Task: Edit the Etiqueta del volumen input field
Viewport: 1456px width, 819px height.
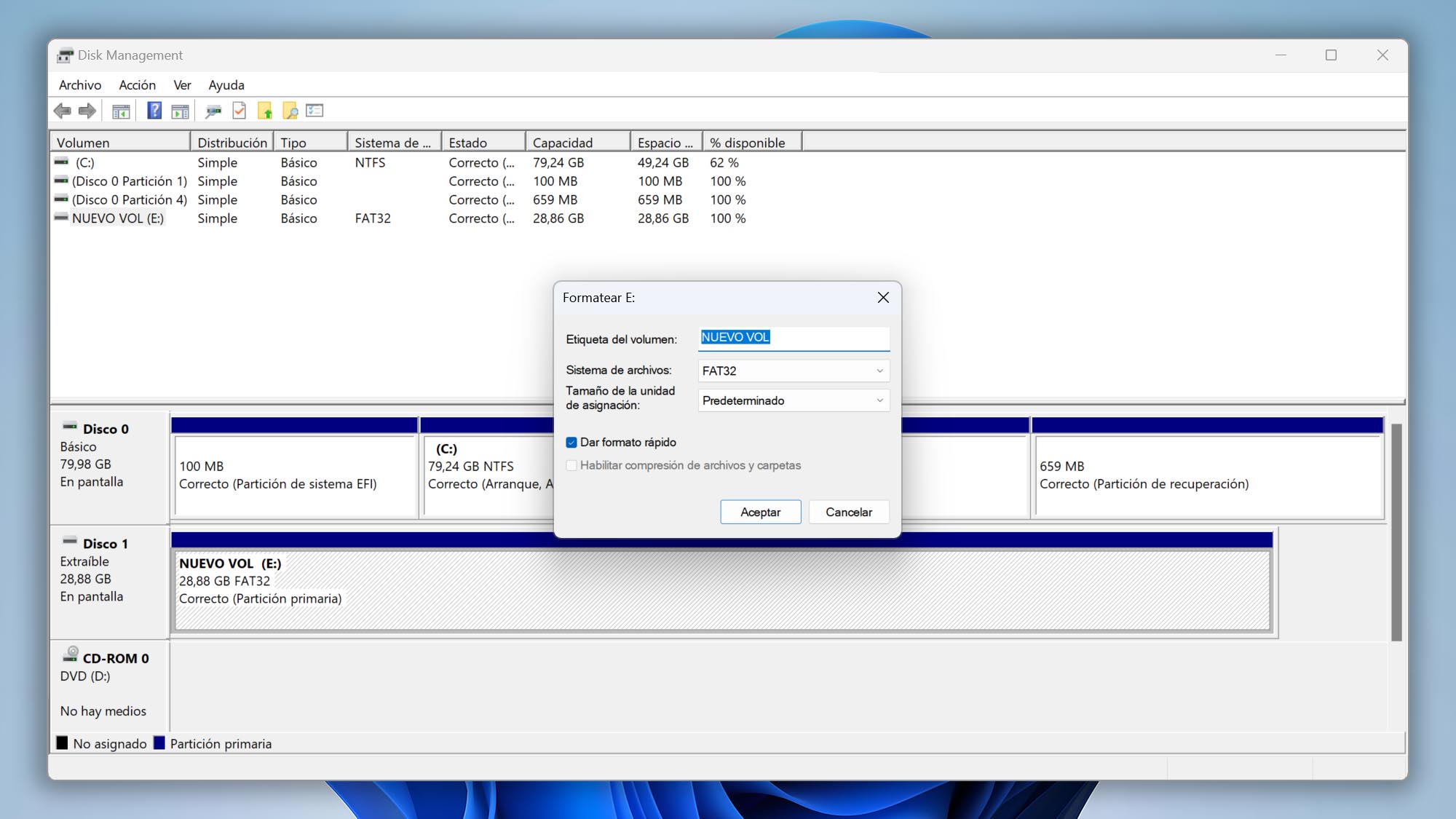Action: coord(793,337)
